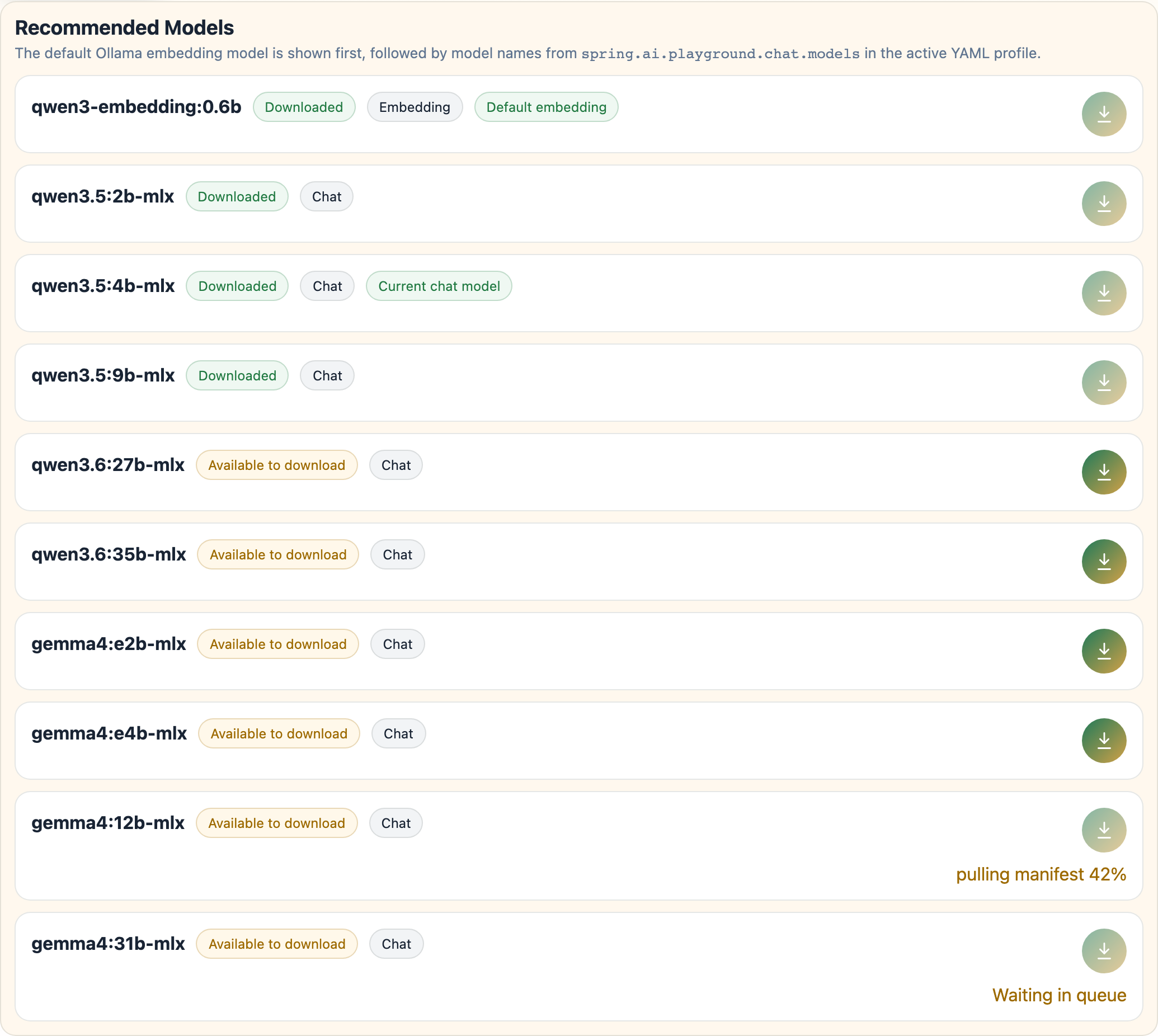Click download icon for qwen3.5:9b-mlx

[1103, 382]
